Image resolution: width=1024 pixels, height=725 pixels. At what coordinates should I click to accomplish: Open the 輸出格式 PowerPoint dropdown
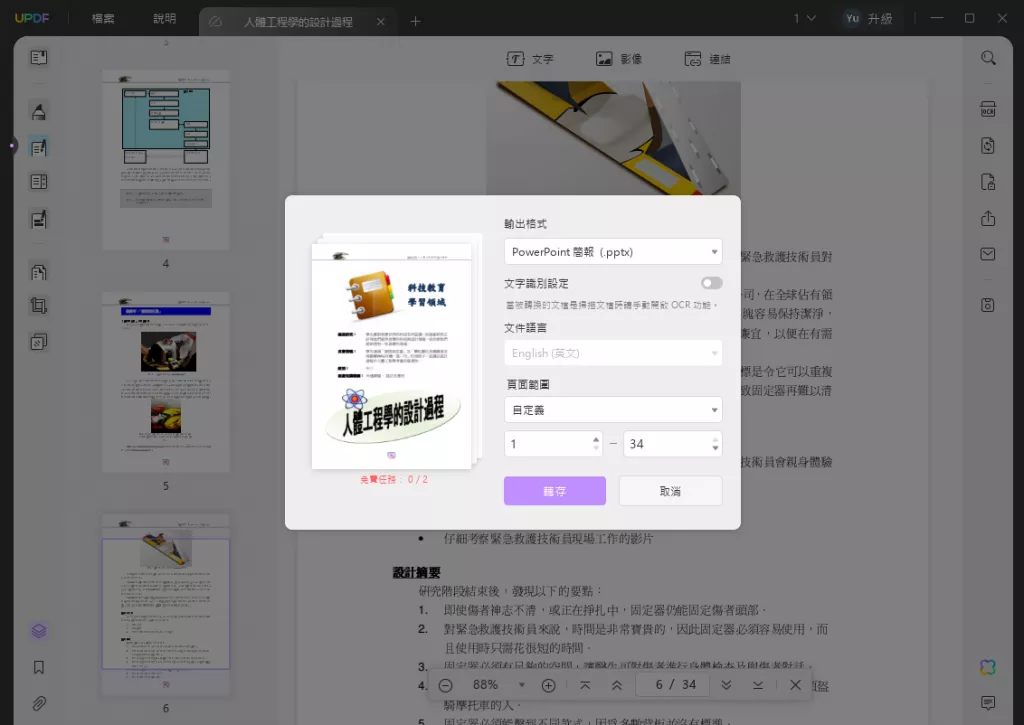coord(613,251)
